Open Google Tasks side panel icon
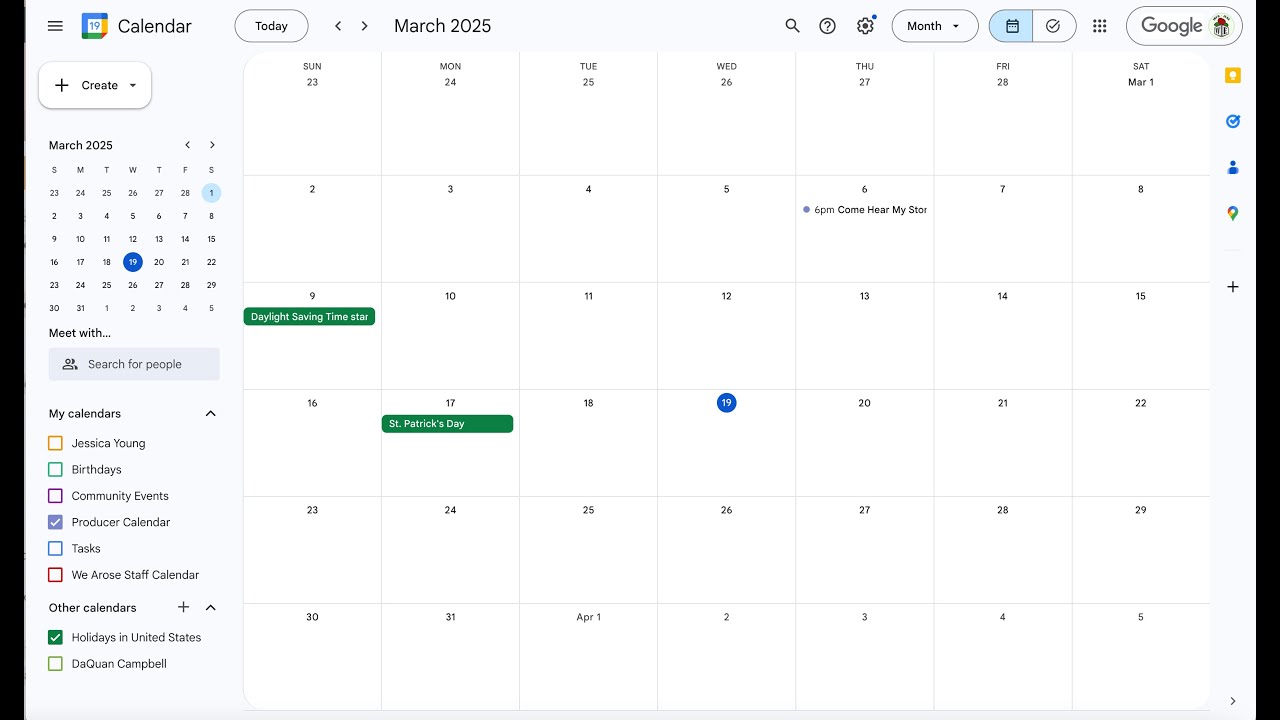Screen dimensions: 1280x720 click(x=1233, y=121)
